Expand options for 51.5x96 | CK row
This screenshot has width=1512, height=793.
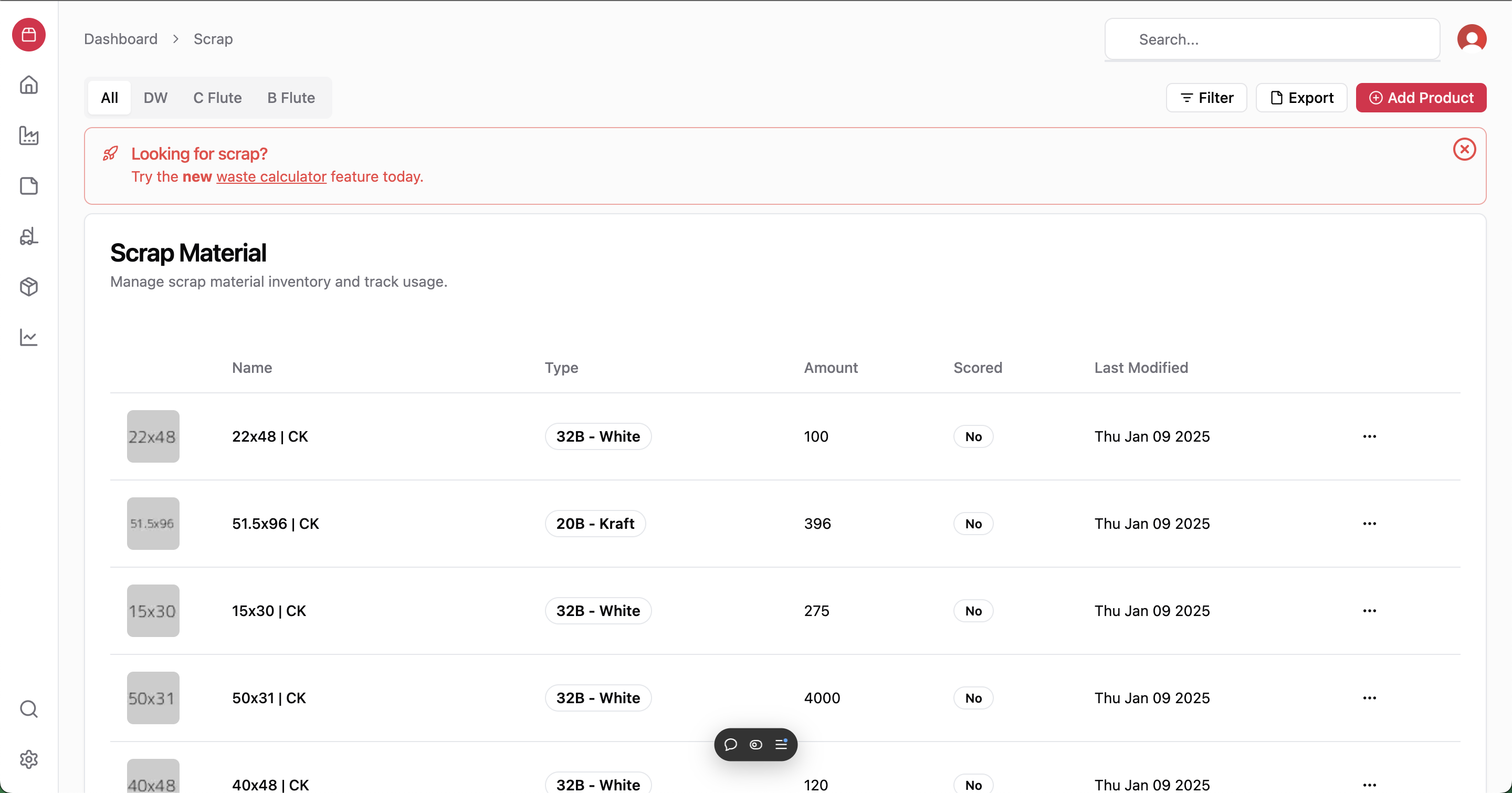pyautogui.click(x=1369, y=524)
